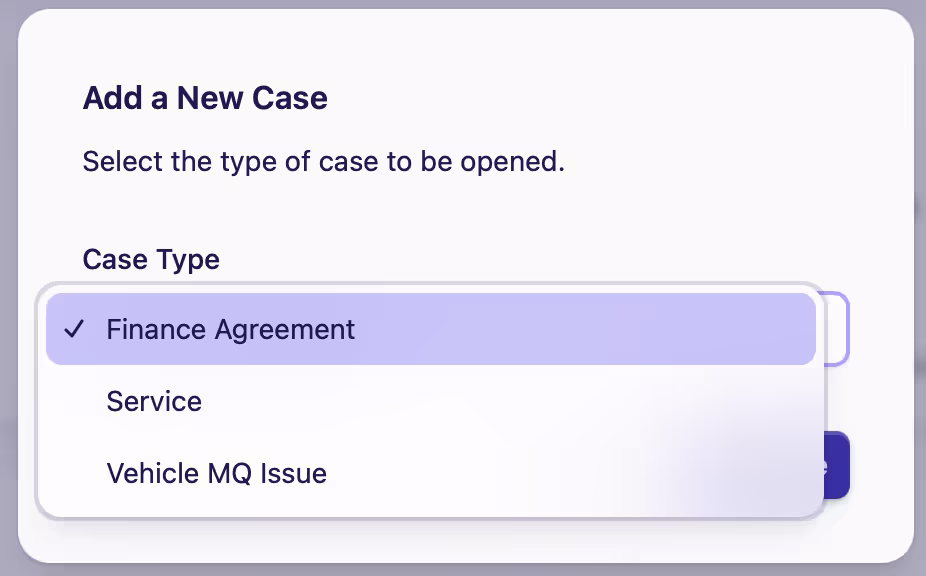Click the Case Type label
The height and width of the screenshot is (576, 926).
coord(150,259)
